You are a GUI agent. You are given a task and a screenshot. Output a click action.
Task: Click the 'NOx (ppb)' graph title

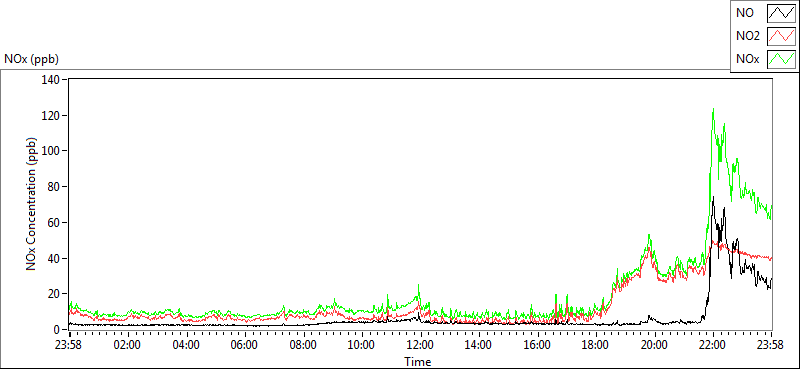click(x=32, y=59)
